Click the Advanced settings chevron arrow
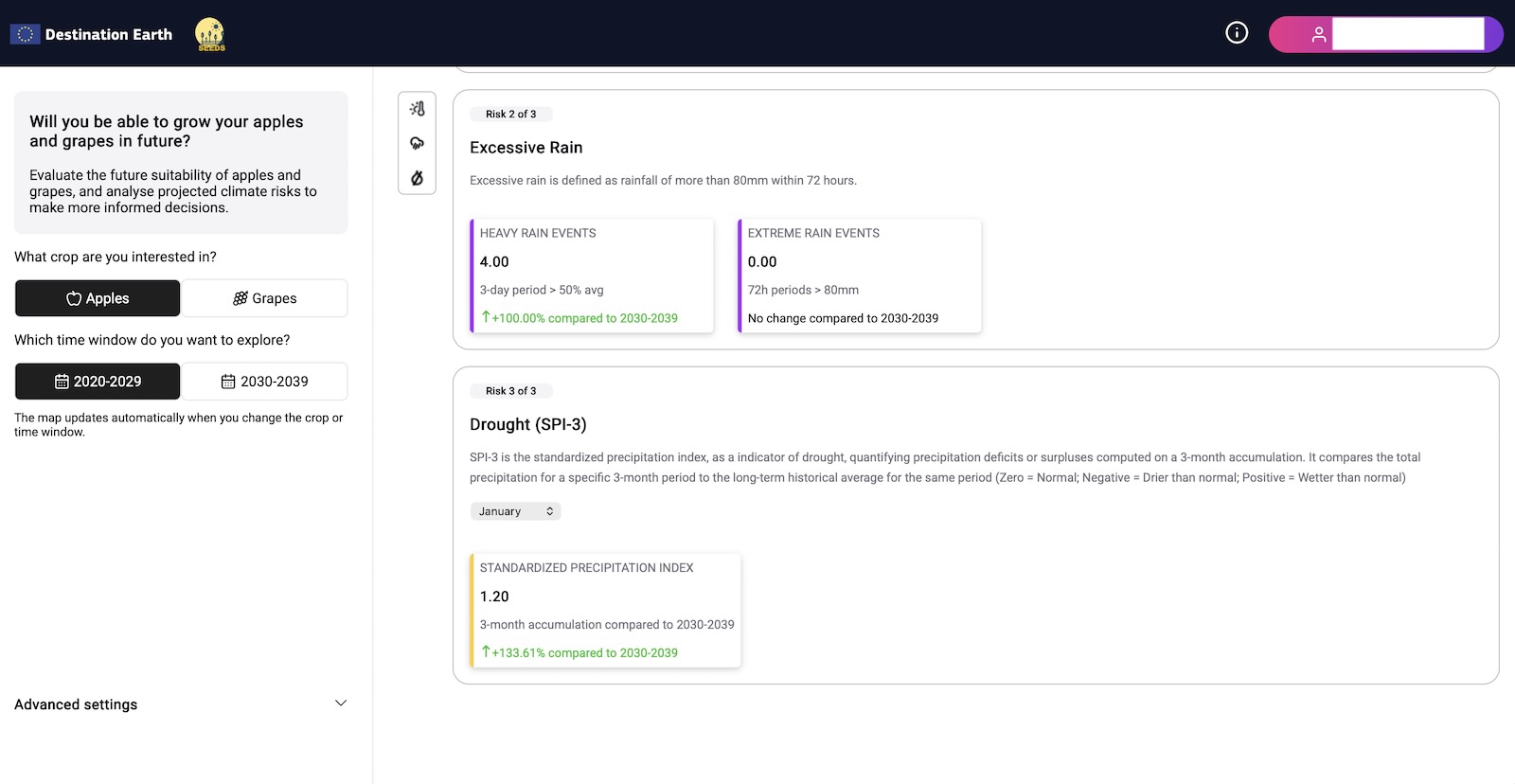This screenshot has height=784, width=1515. 341,704
